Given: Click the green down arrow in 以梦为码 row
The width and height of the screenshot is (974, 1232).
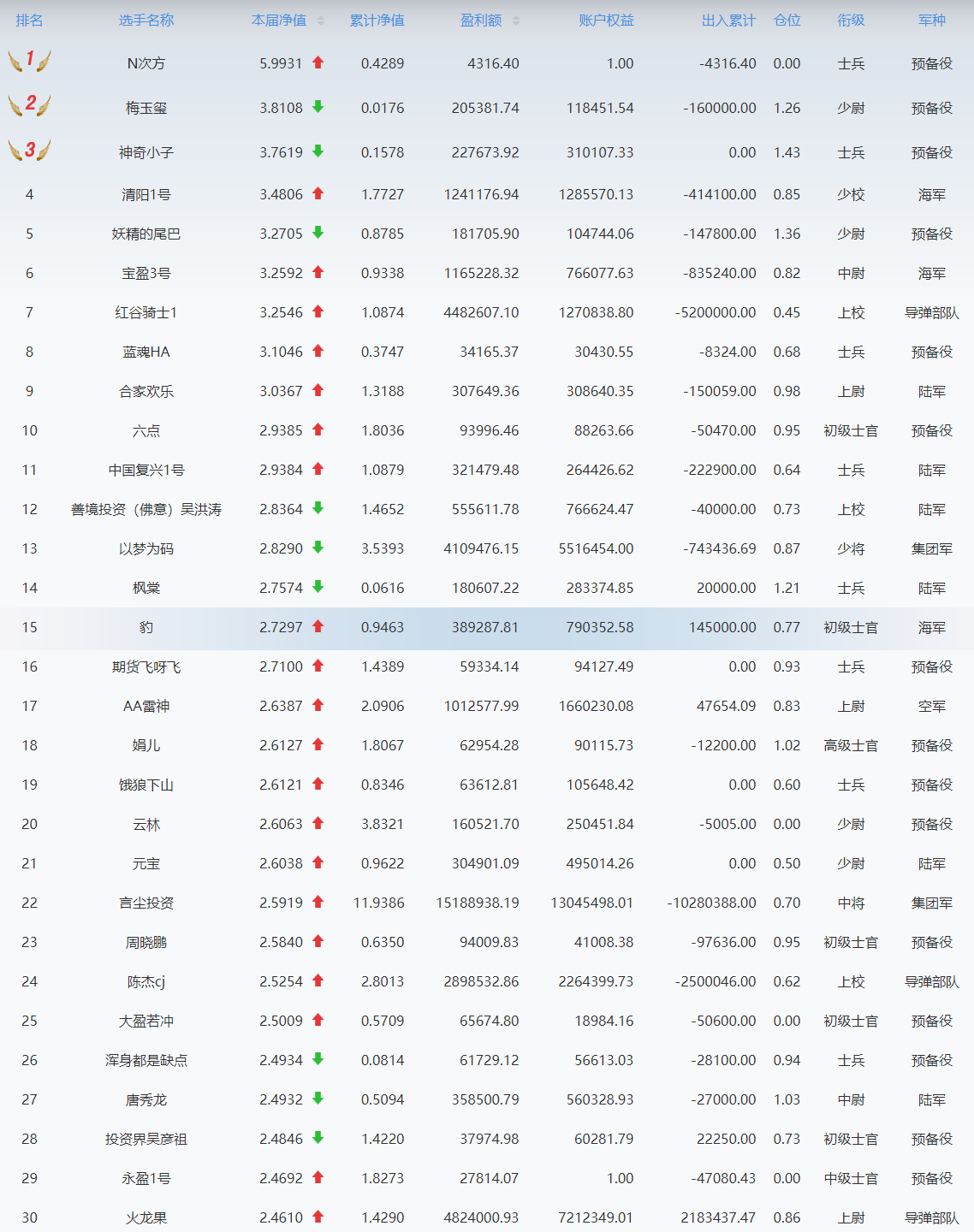Looking at the screenshot, I should (318, 548).
